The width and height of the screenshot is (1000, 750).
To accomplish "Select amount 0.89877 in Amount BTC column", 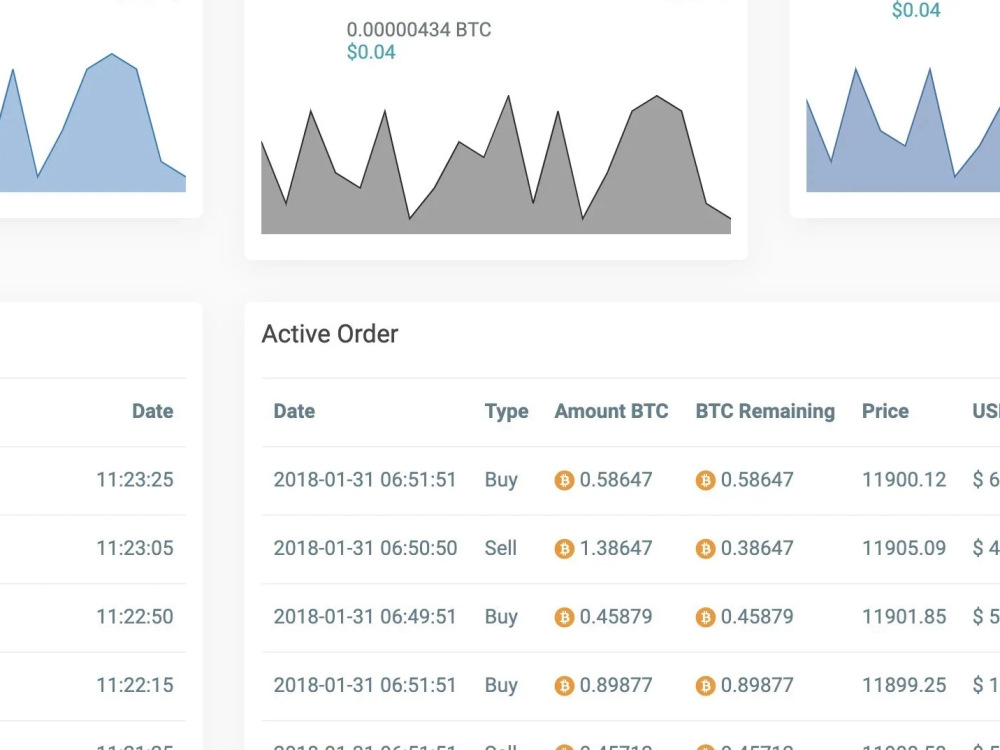I will [616, 686].
